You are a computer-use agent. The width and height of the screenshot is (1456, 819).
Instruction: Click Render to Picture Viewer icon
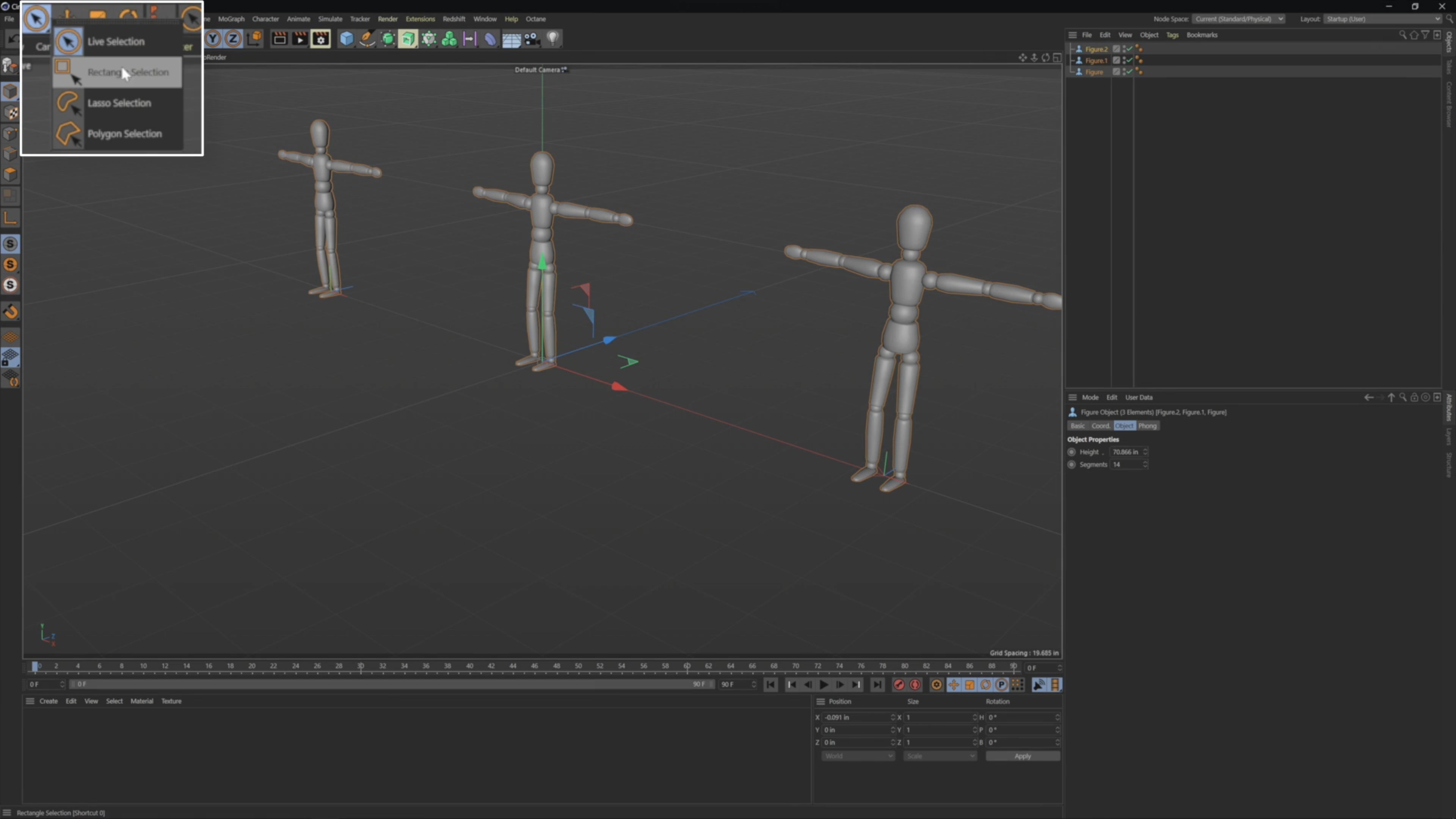pos(300,38)
